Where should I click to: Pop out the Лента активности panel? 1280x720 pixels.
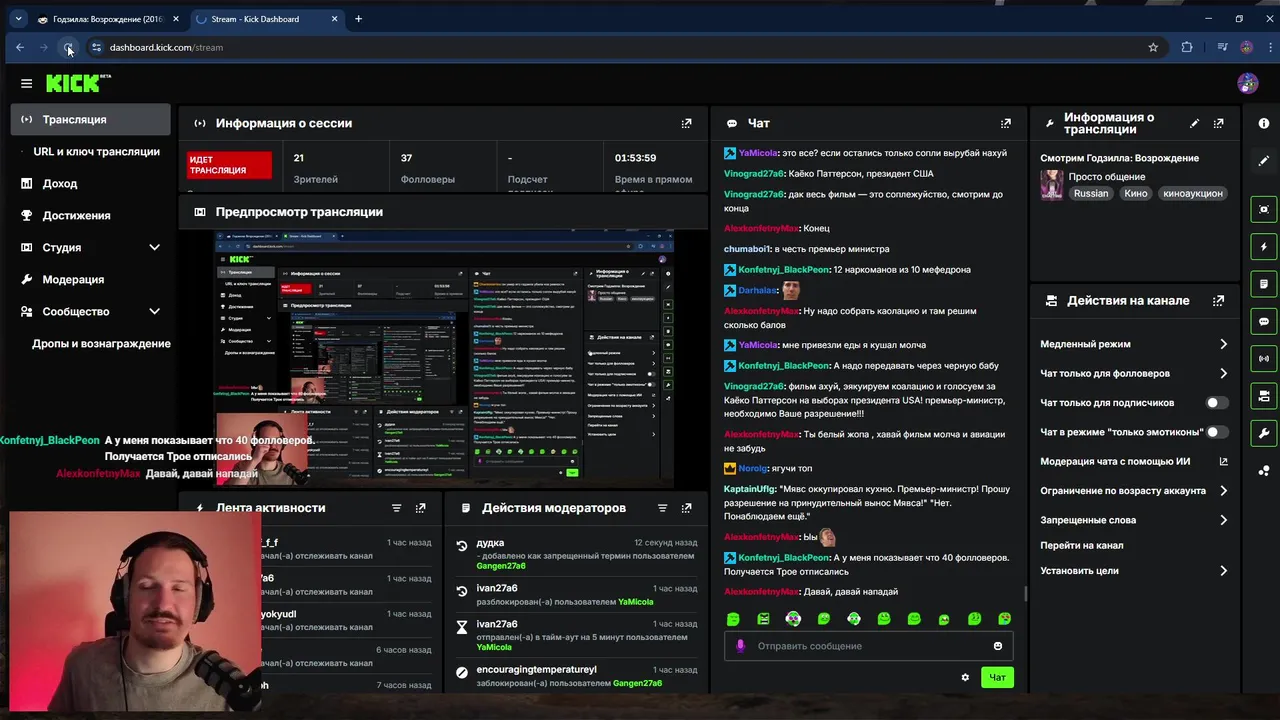(x=420, y=508)
